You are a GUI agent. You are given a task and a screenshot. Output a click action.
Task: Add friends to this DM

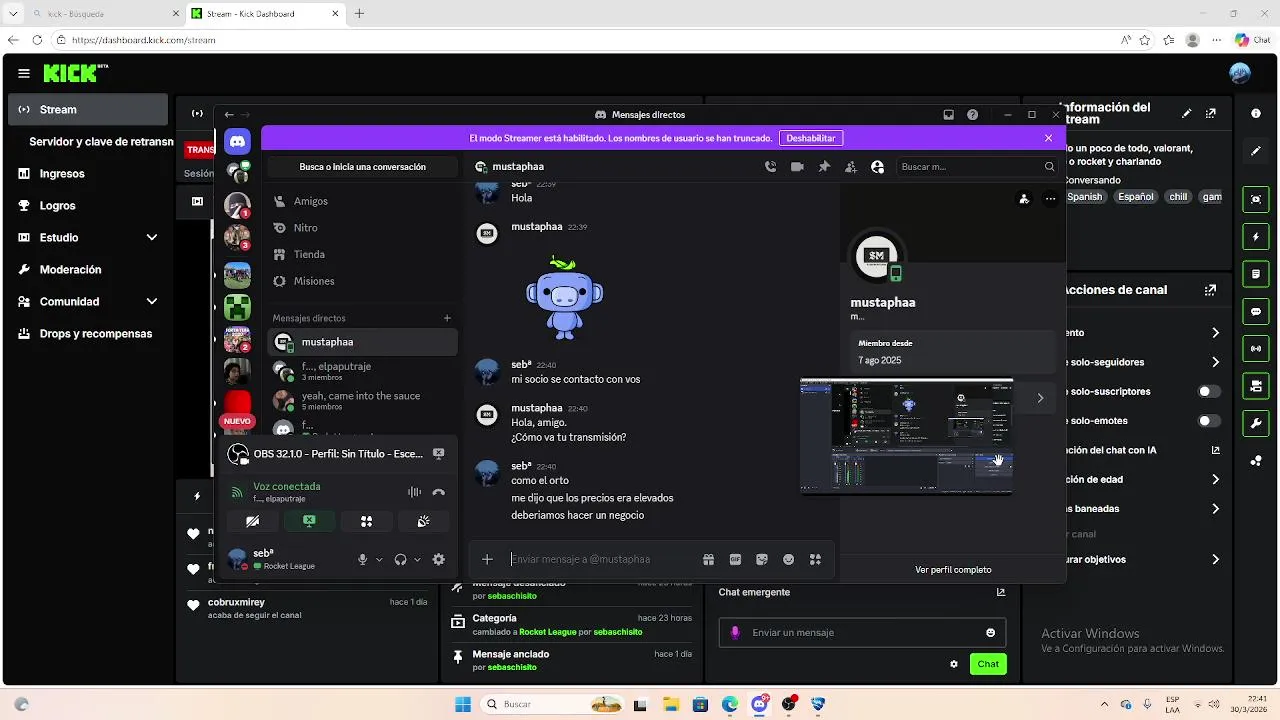[x=851, y=167]
